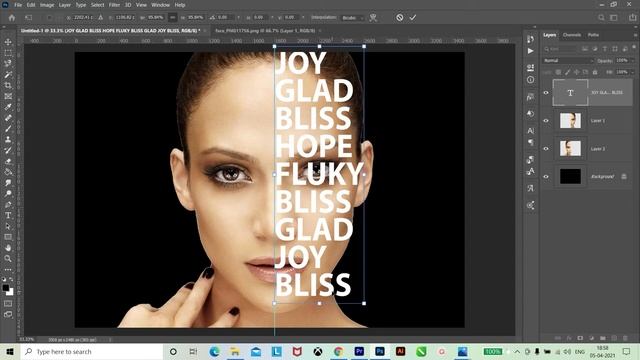Switch to warp mode icon

click(373, 18)
